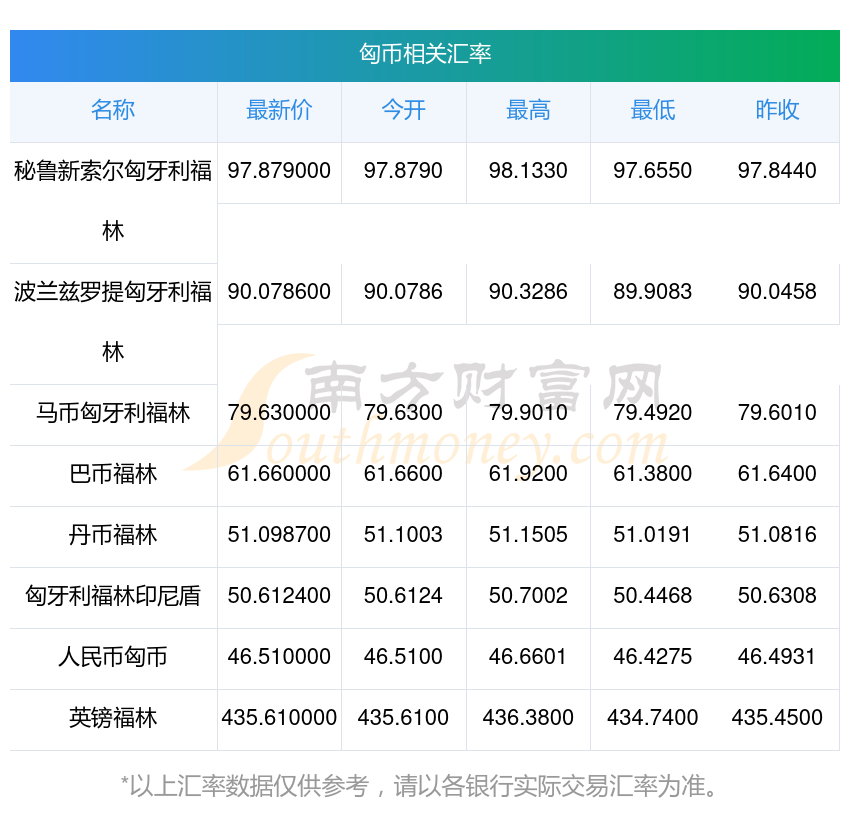Select the 马币匈牙利福林 row label
850x817 pixels.
coord(113,413)
